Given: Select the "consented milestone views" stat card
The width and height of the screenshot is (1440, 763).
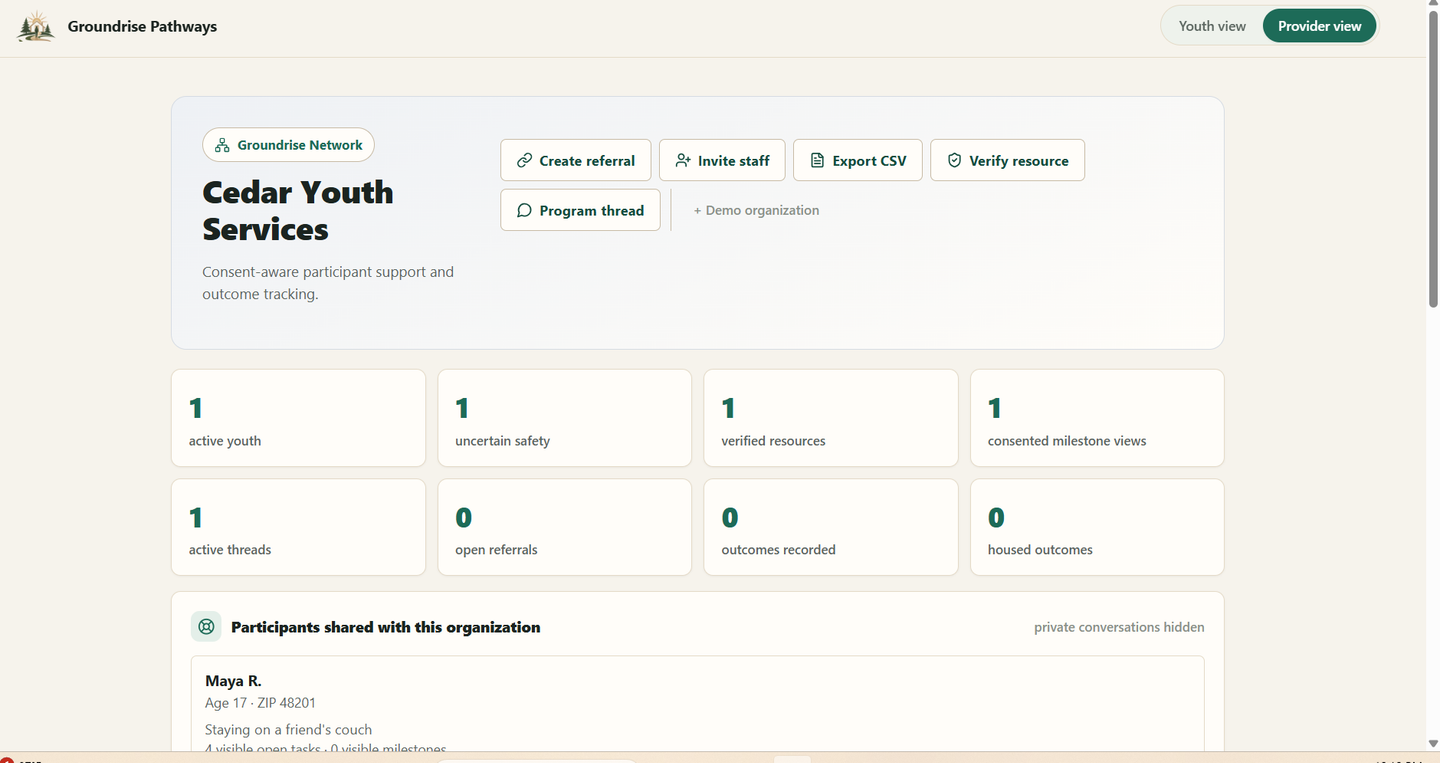Looking at the screenshot, I should click(x=1097, y=418).
